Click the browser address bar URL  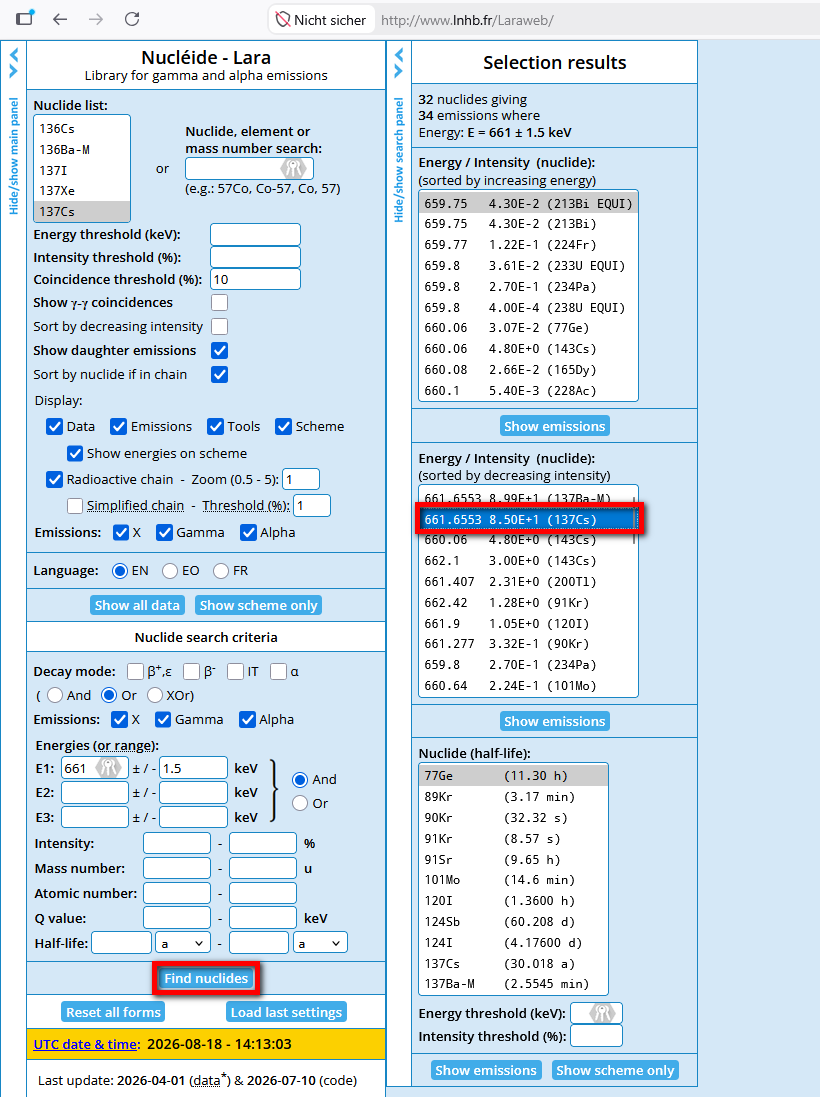[467, 20]
